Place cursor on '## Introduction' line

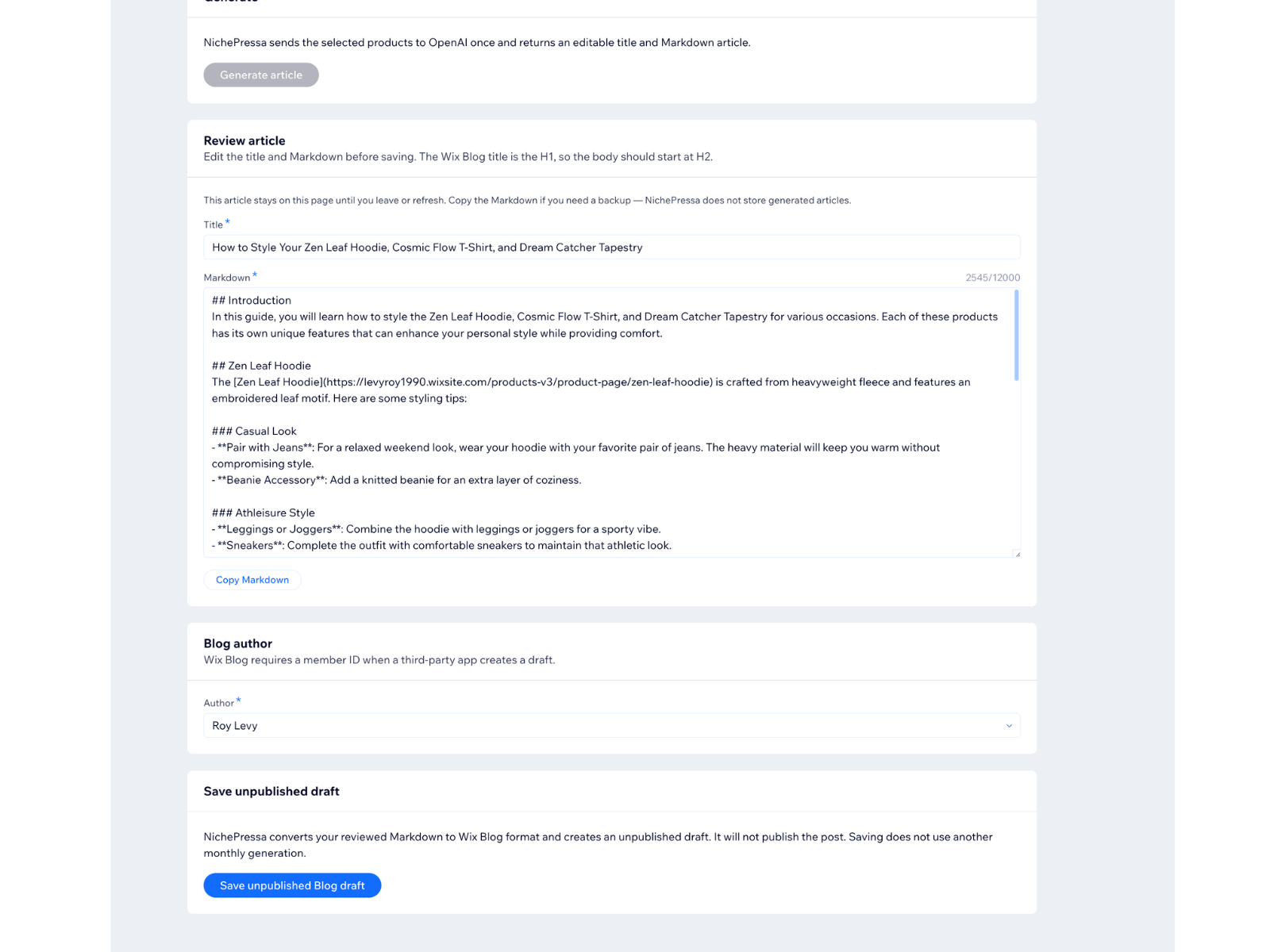(x=252, y=300)
